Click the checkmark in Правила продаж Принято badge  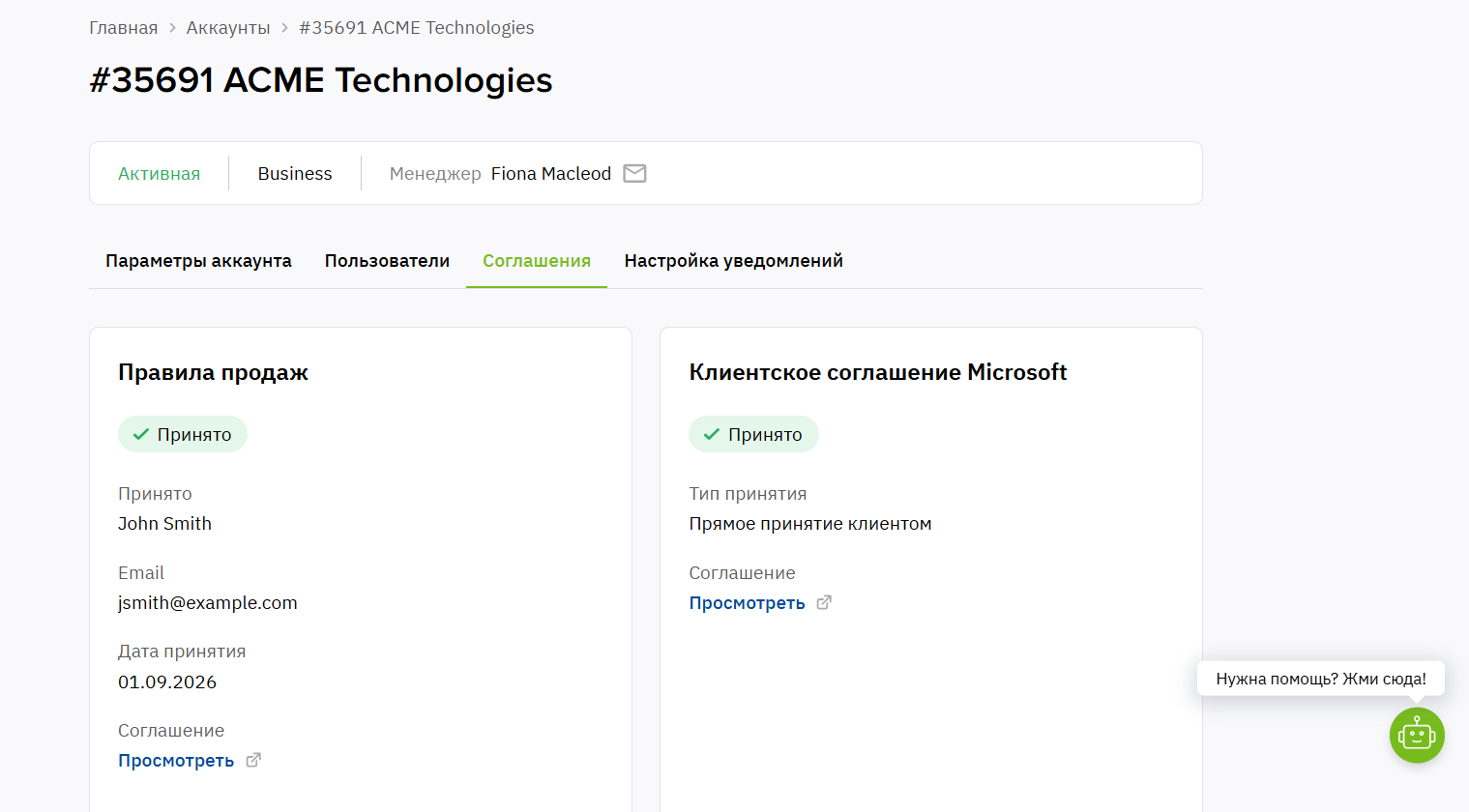[x=141, y=434]
